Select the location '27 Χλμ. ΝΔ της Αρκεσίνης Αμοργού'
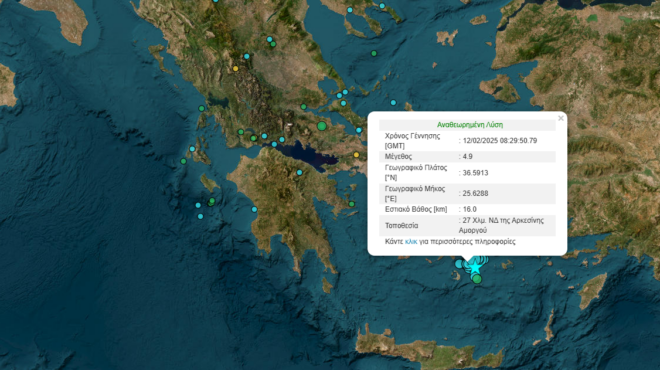Screen dimensions: 660x370 [501, 226]
